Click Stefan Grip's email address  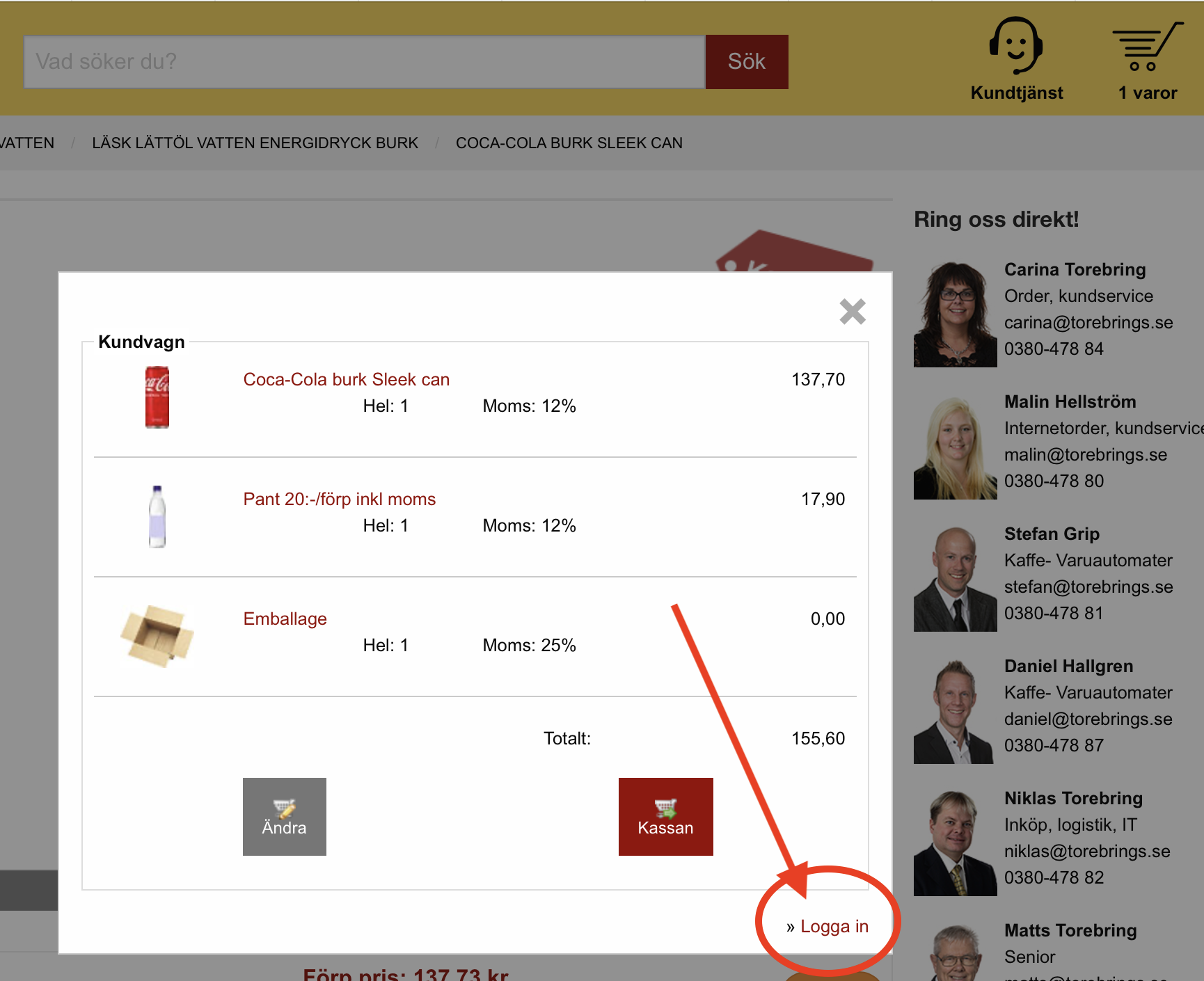(1088, 587)
